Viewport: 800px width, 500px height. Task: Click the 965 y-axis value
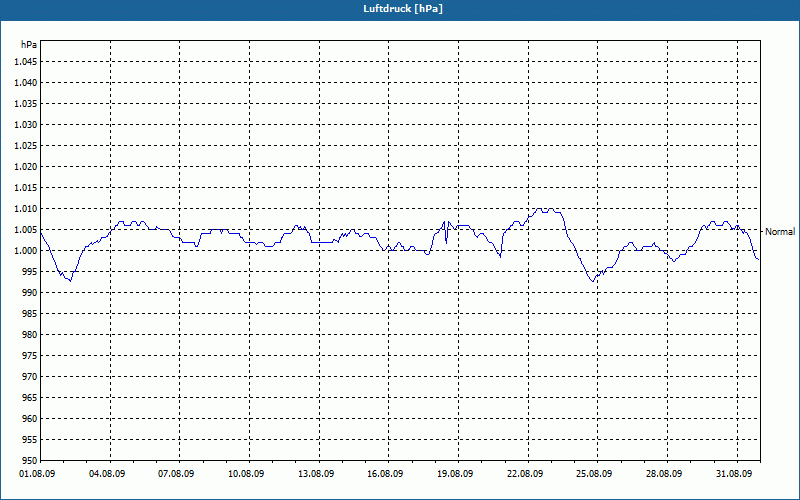point(30,397)
